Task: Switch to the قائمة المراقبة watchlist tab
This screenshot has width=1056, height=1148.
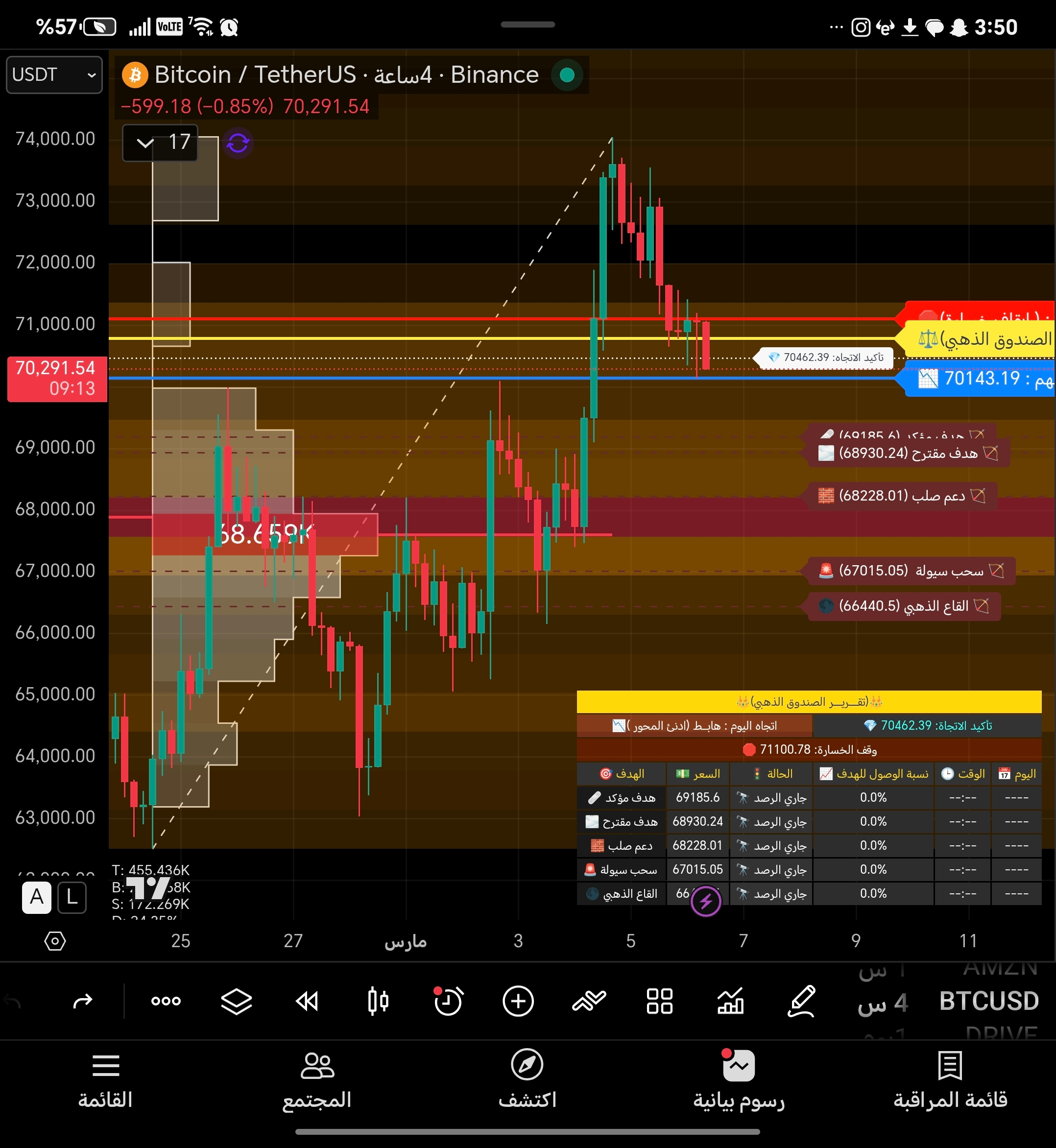Action: pos(950,1080)
